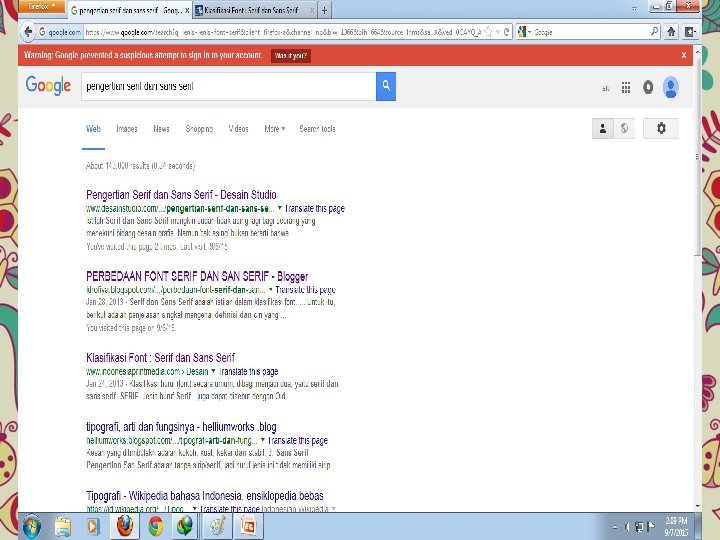
Task: Expand dropdown arrow beside desainstudio URL
Action: [x=280, y=208]
